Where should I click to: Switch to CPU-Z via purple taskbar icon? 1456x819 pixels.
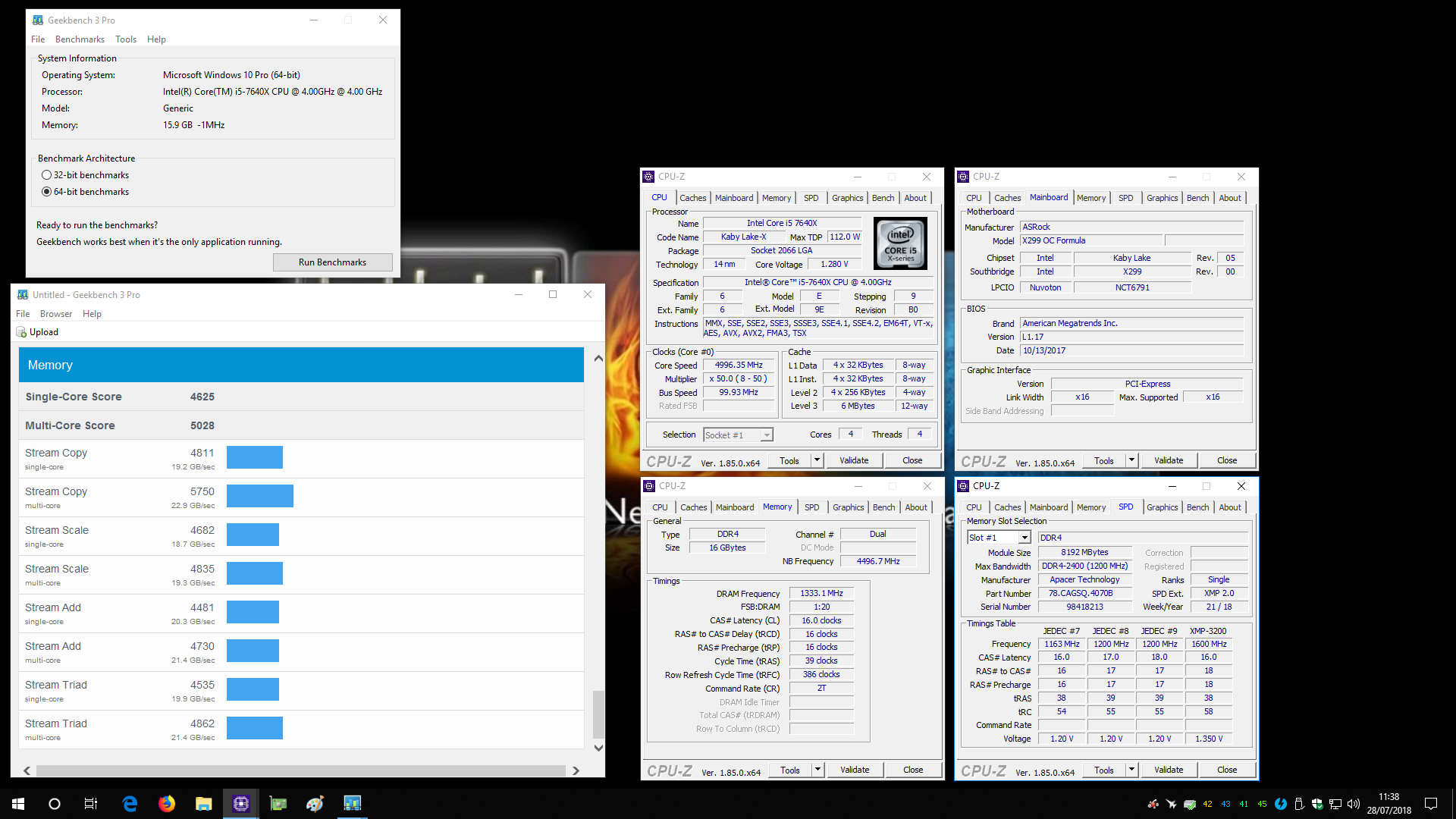(x=241, y=804)
